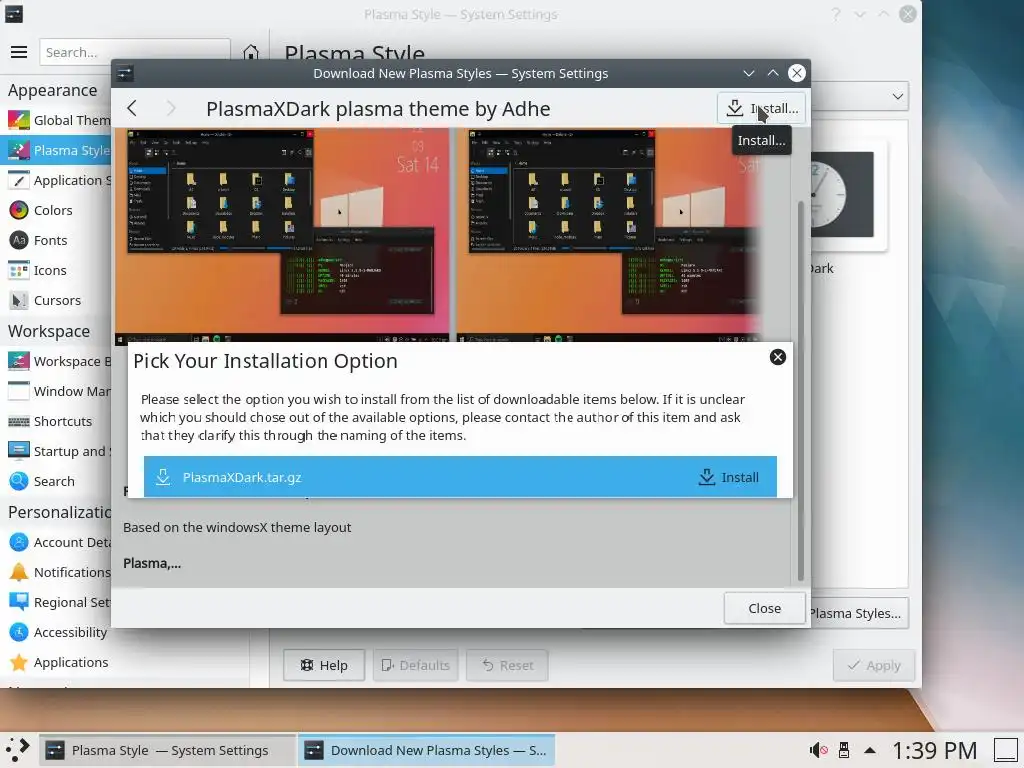
Task: Switch to Download New Plasma Styles taskbar entry
Action: (426, 750)
